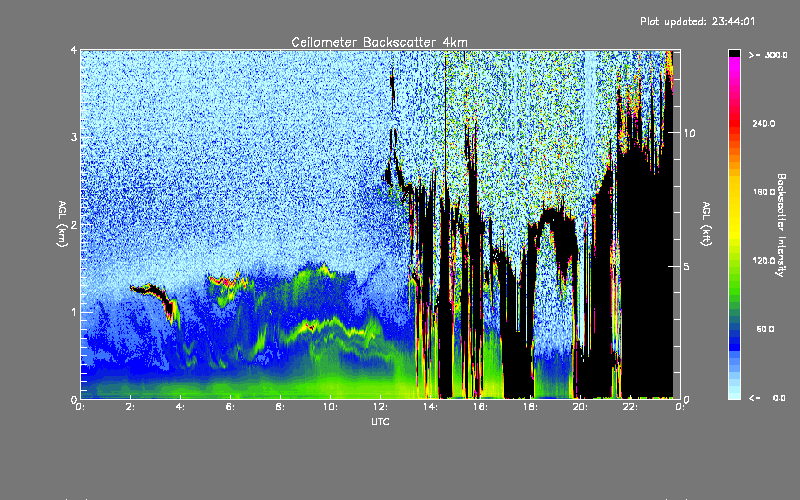This screenshot has height=500, width=800.
Task: Click the right 'AGL (kft)' axis label
Action: [x=706, y=224]
